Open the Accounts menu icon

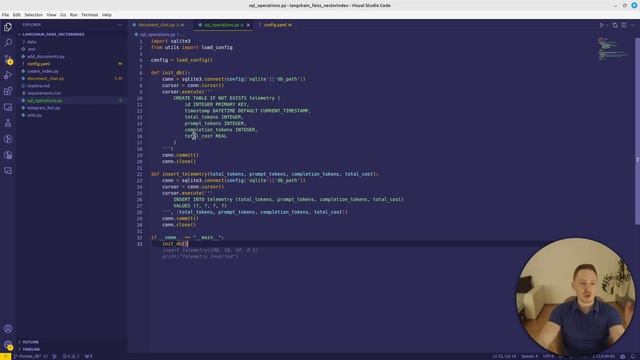click(8, 329)
